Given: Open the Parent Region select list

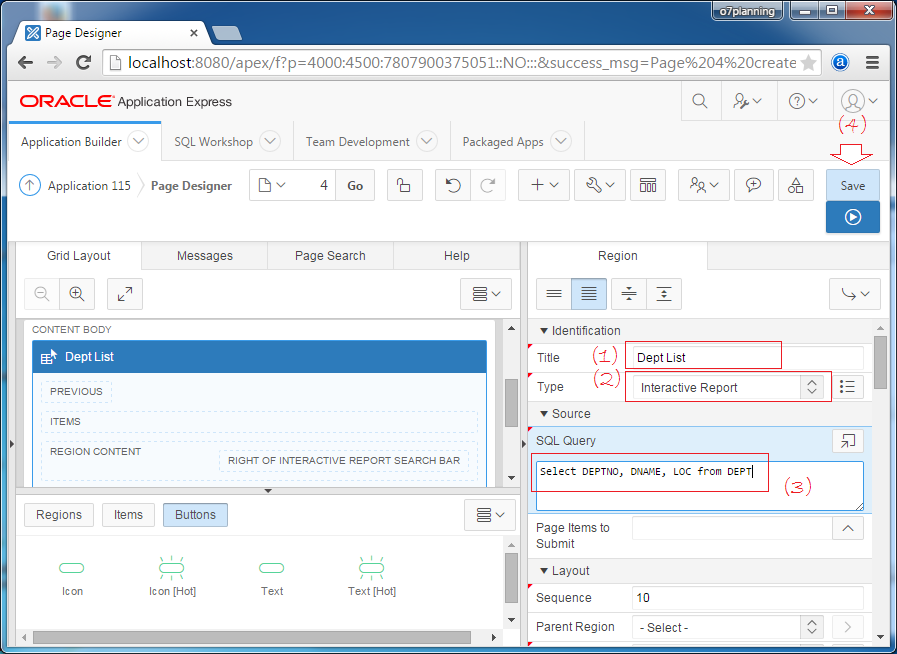Looking at the screenshot, I should [728, 627].
